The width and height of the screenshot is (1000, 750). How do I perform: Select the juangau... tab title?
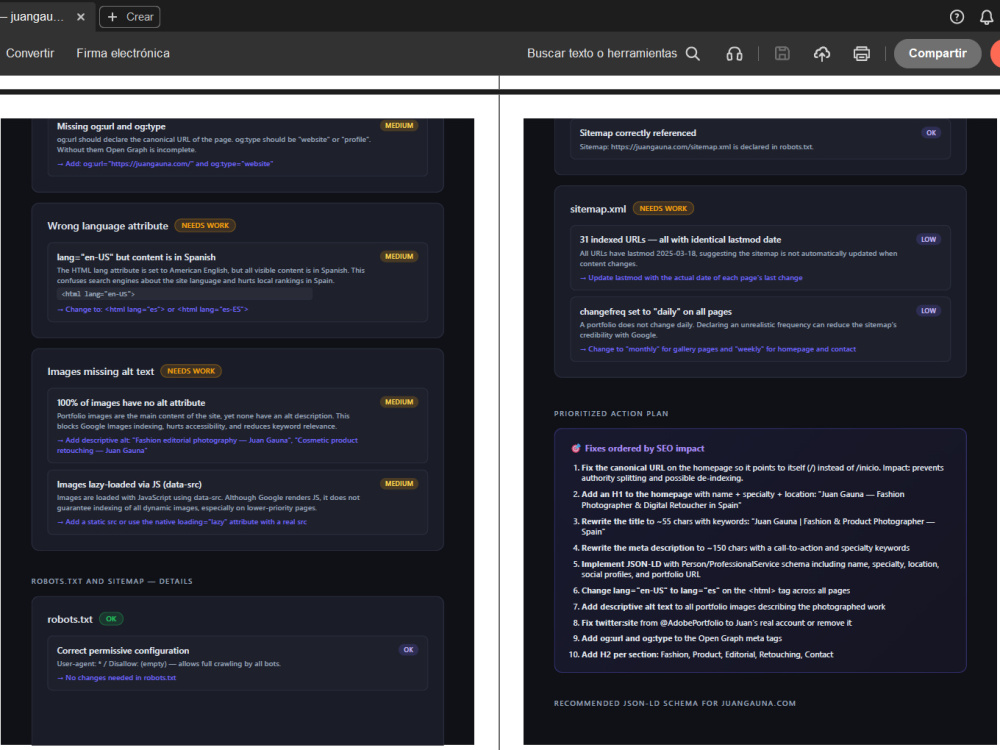coord(36,17)
